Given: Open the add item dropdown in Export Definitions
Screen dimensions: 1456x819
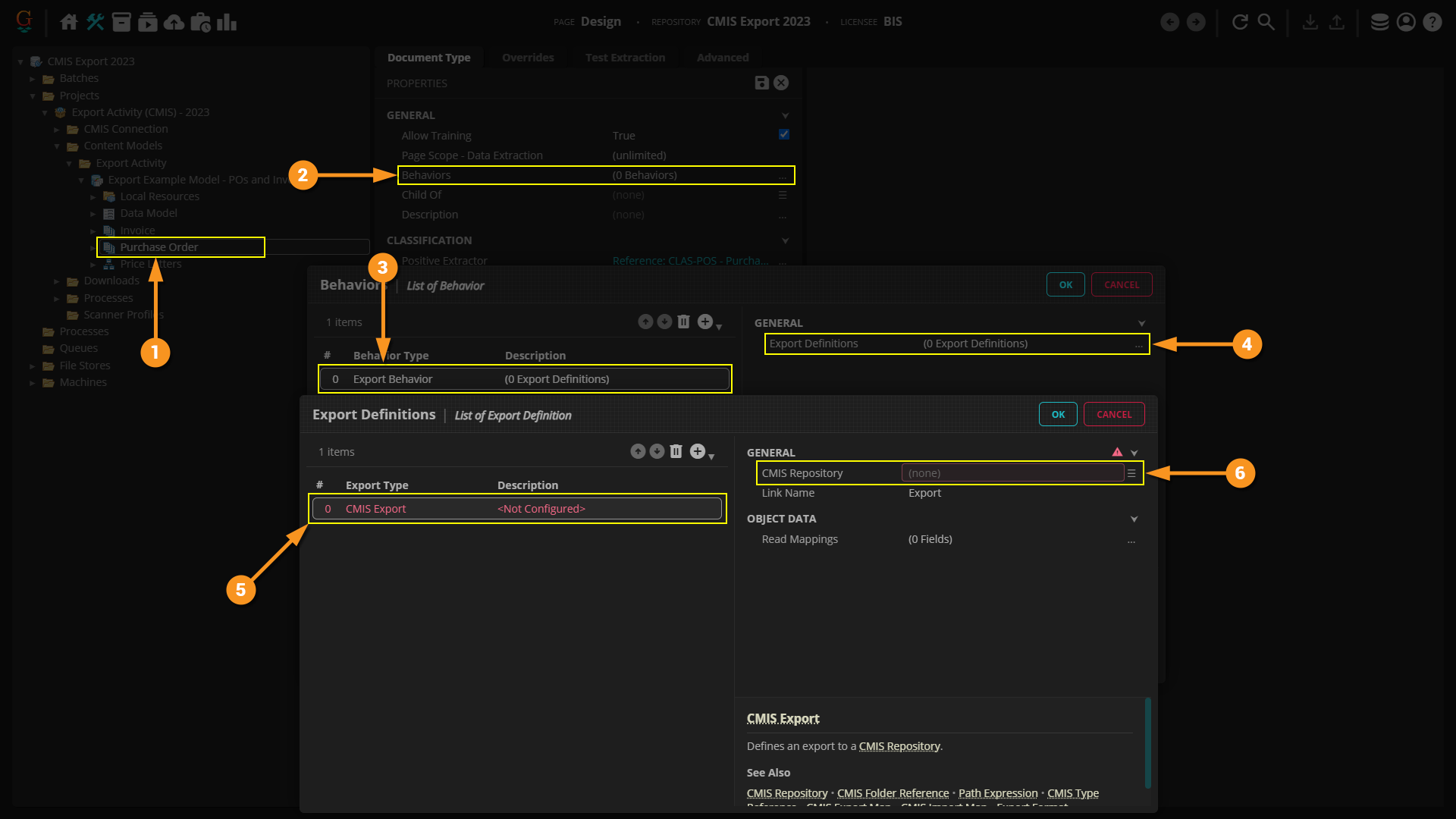Looking at the screenshot, I should point(701,452).
